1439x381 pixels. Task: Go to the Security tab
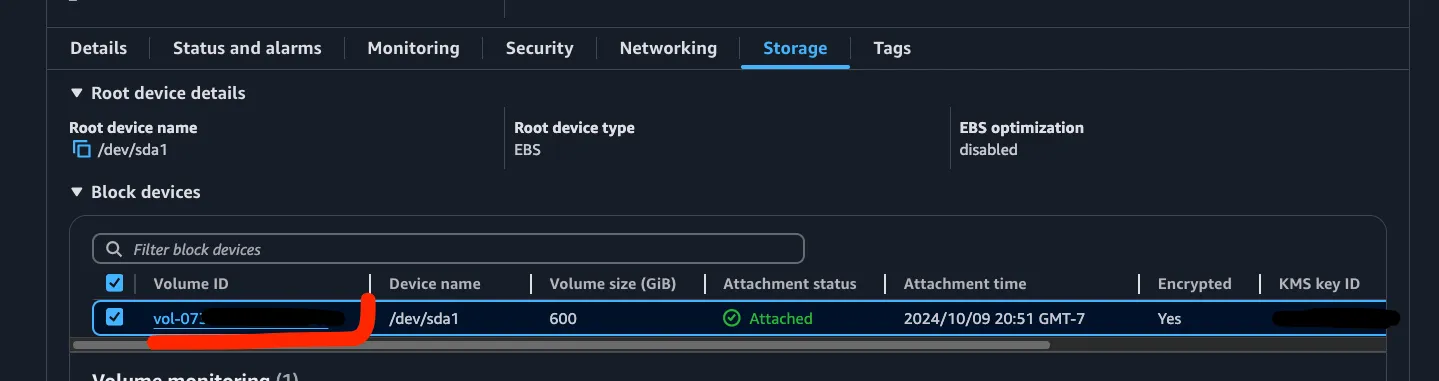[539, 48]
